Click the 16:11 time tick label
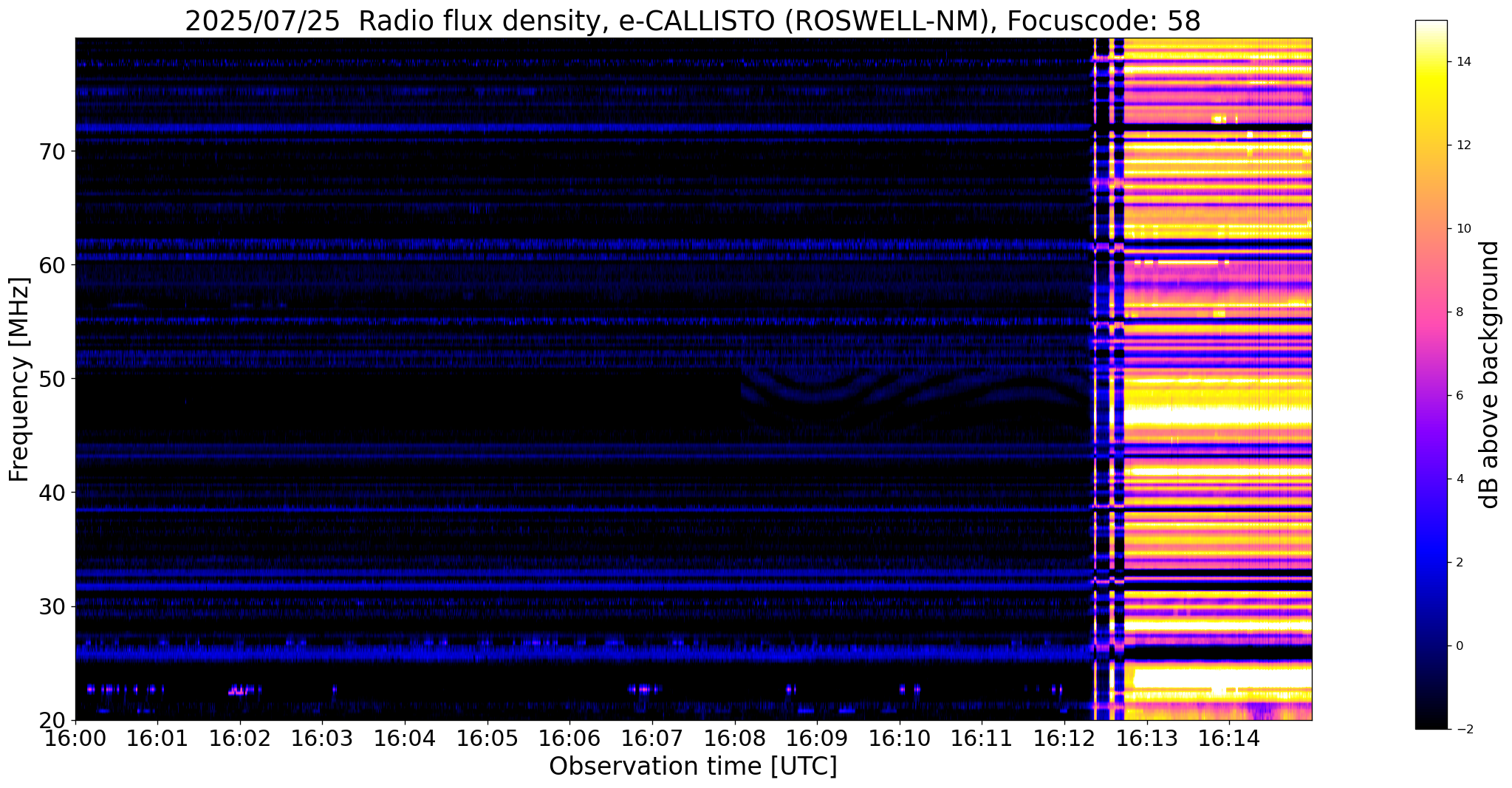The height and width of the screenshot is (788, 1512). 982,739
